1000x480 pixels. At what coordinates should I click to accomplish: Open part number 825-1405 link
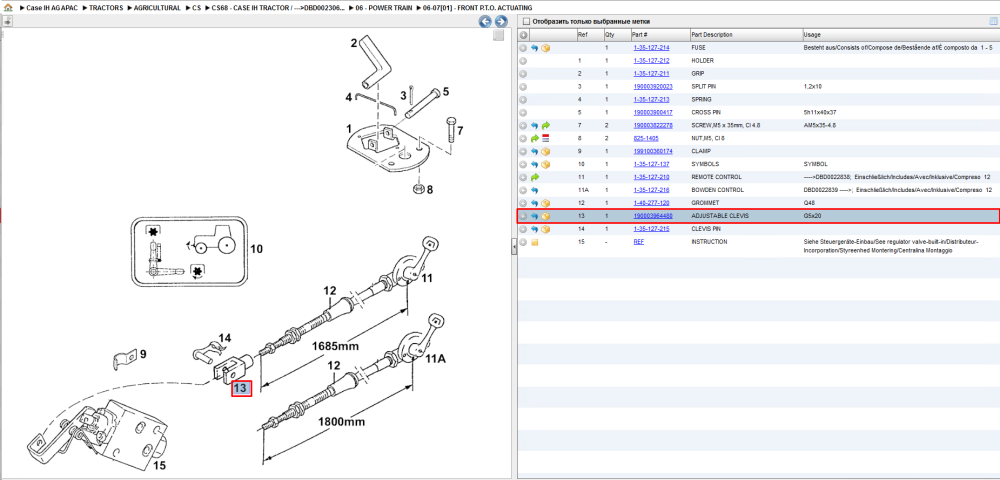point(645,138)
